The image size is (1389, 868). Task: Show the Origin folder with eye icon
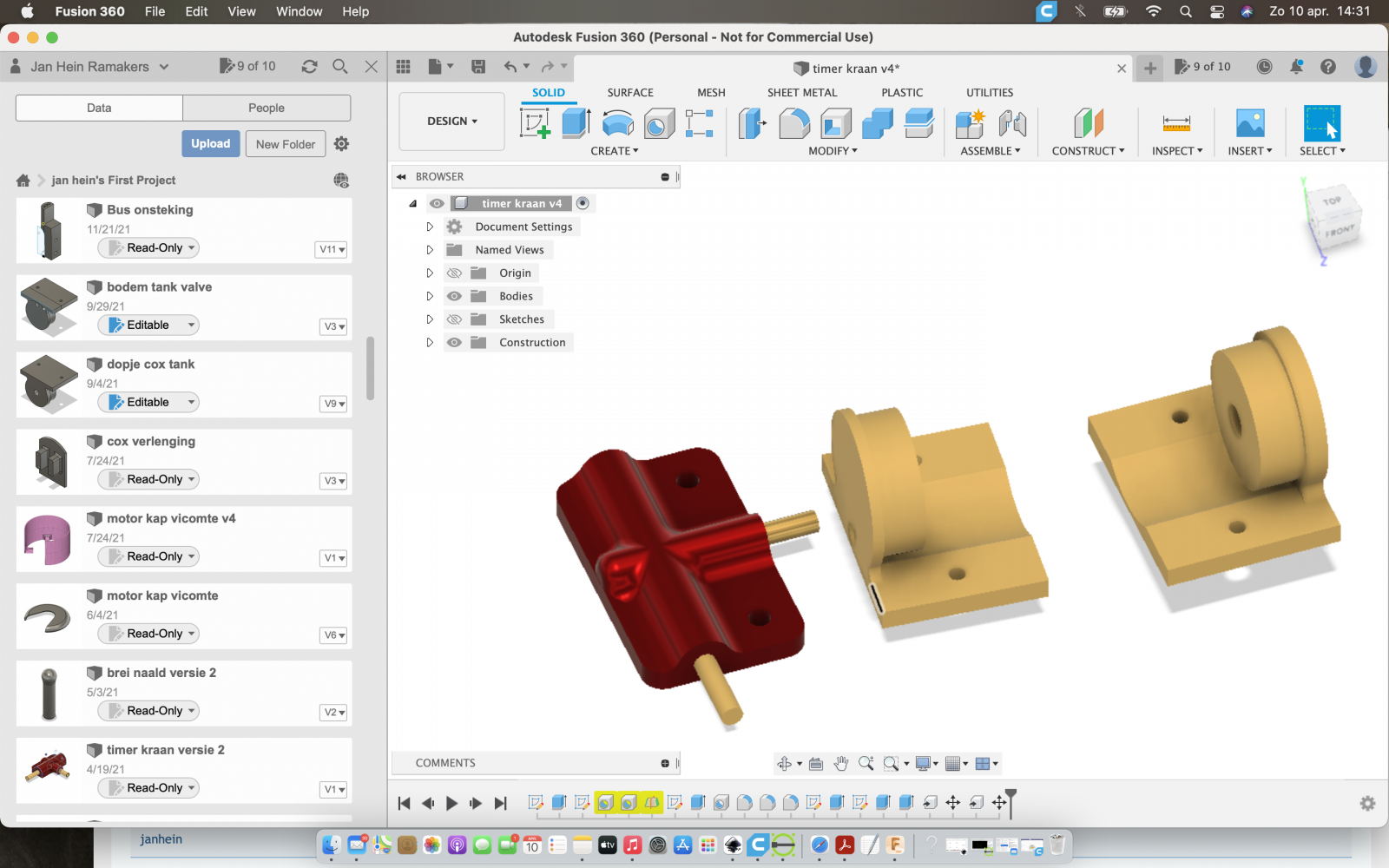pos(454,273)
